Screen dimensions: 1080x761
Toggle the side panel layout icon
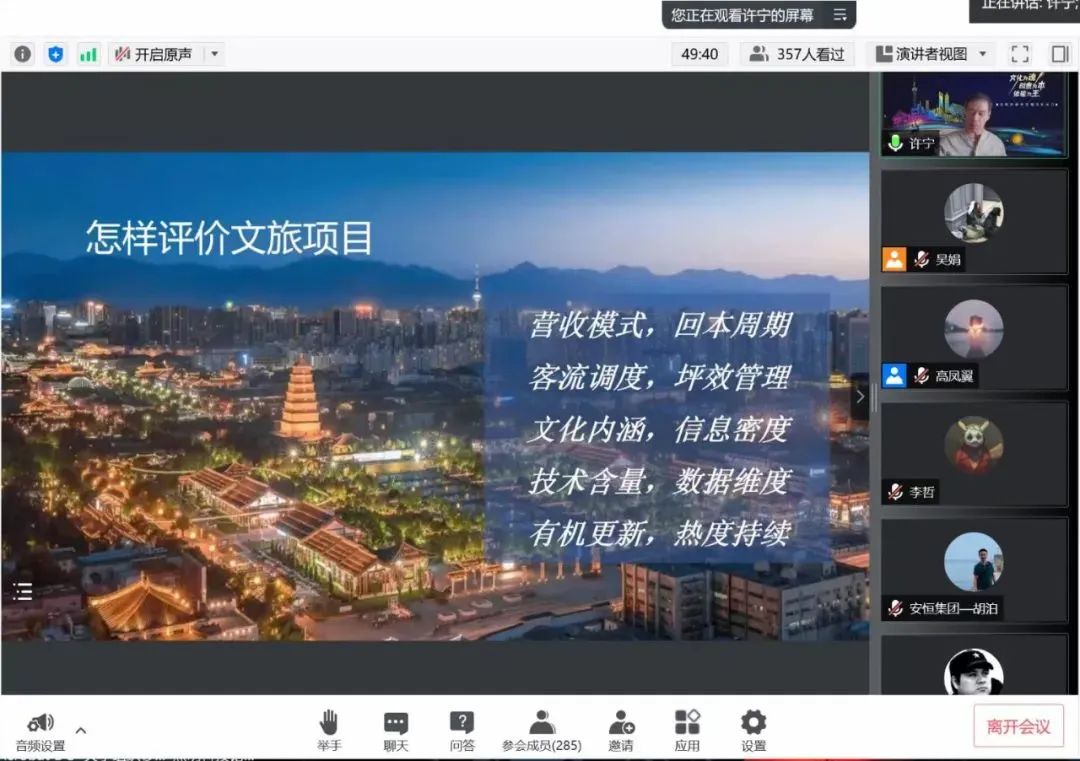click(1059, 54)
